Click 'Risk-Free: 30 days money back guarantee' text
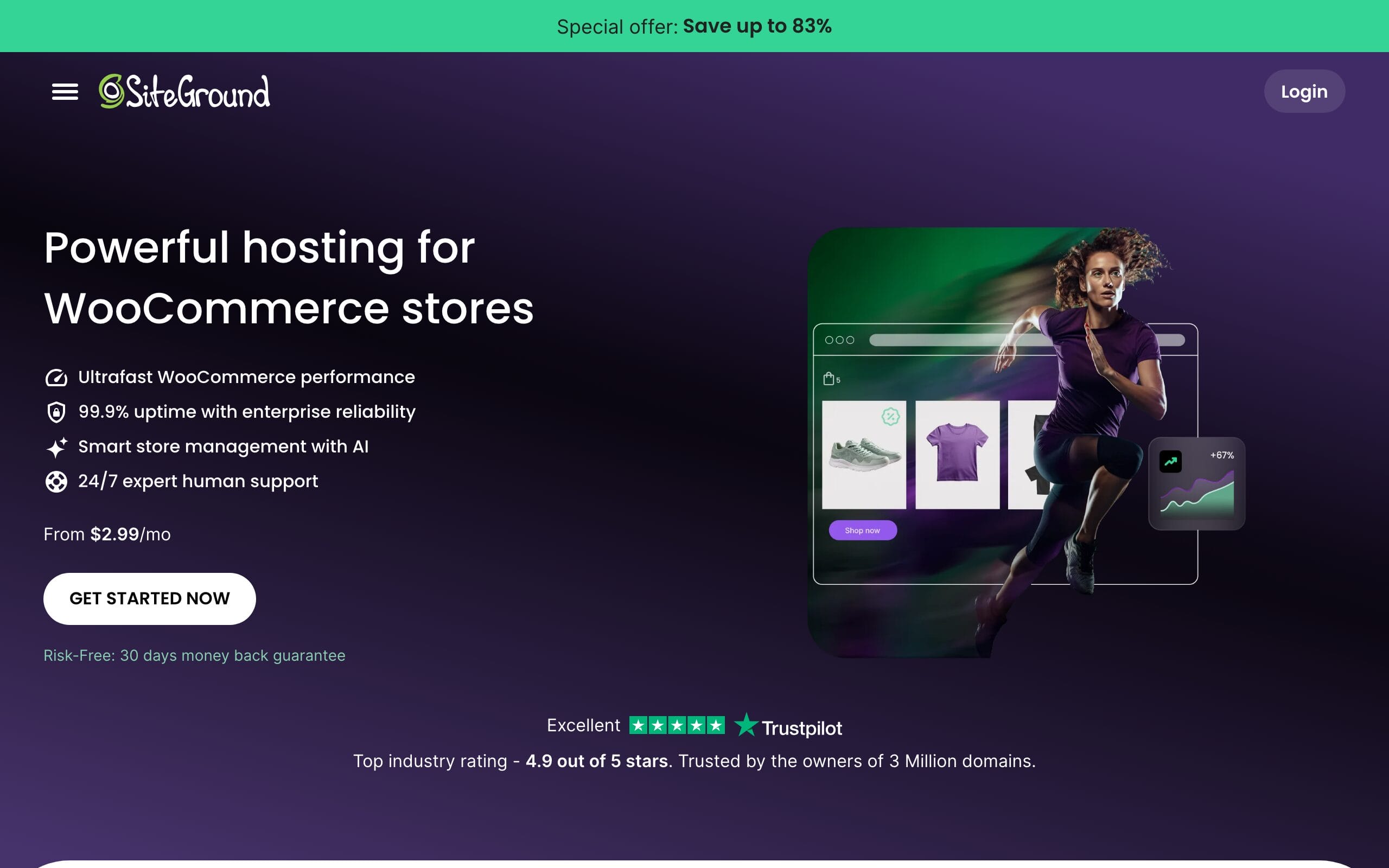 tap(195, 655)
